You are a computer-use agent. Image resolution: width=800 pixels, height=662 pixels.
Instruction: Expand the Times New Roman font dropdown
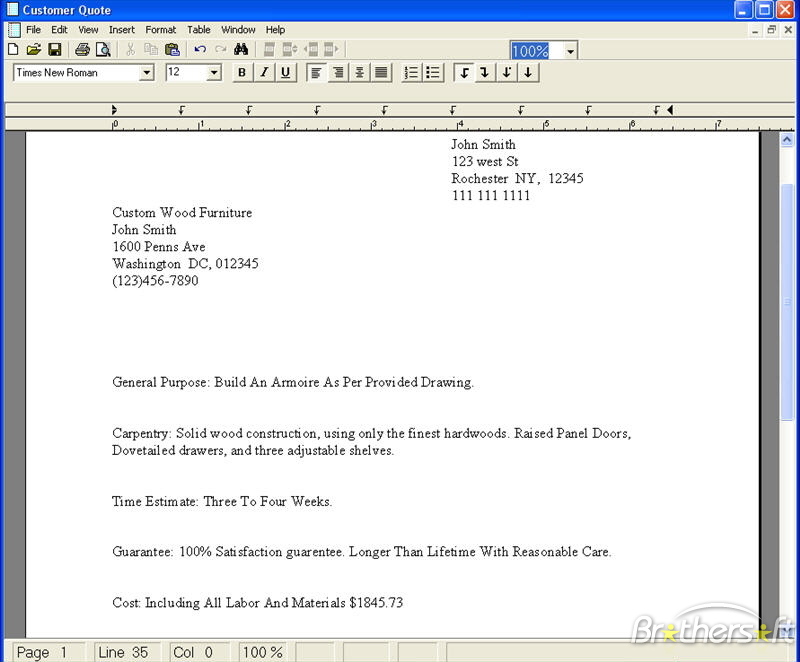[146, 72]
